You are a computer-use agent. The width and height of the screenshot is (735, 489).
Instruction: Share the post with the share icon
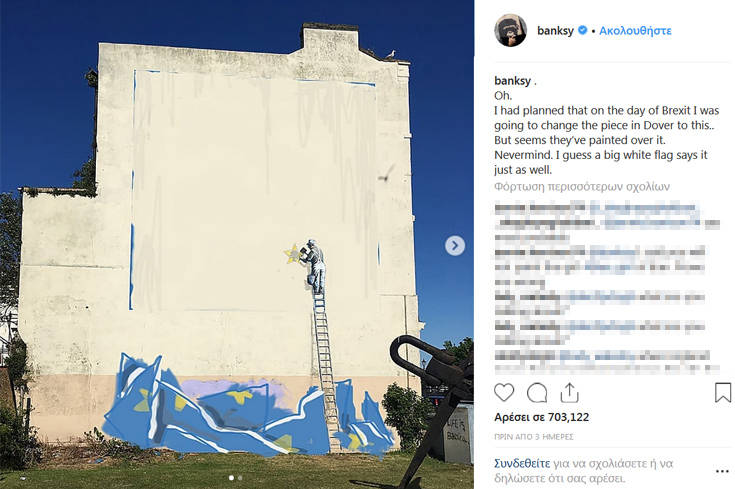tap(569, 392)
